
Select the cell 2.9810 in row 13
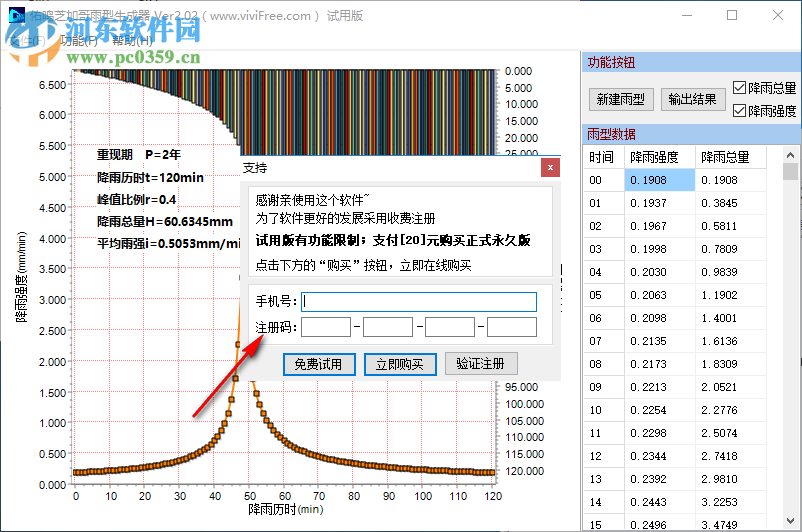tap(731, 479)
